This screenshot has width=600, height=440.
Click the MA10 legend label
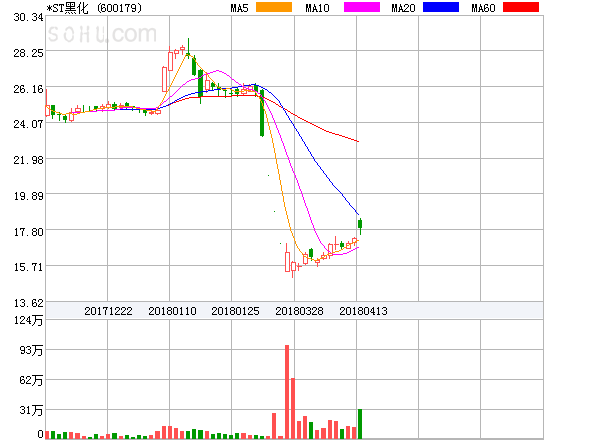[317, 8]
